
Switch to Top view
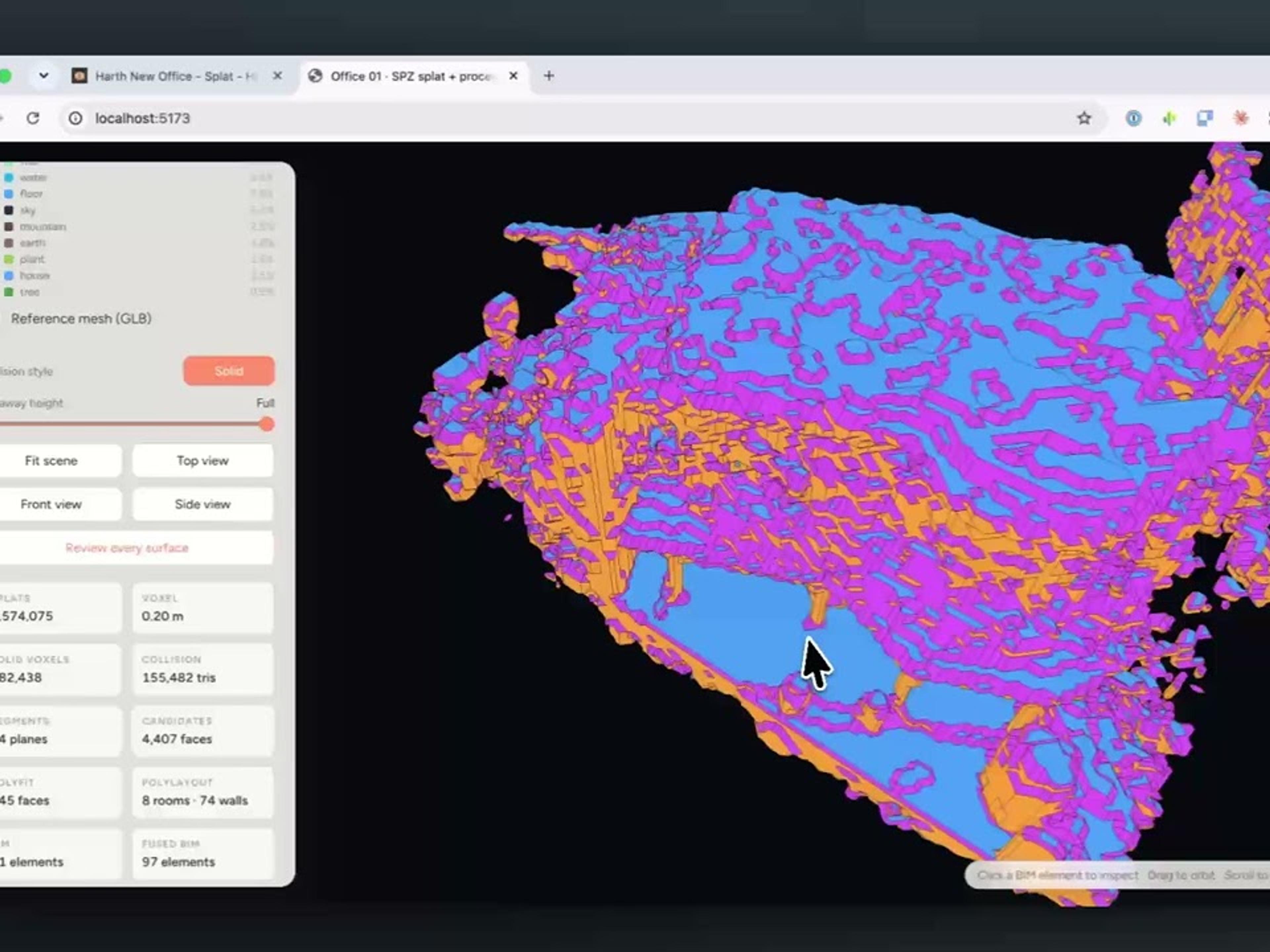203,460
